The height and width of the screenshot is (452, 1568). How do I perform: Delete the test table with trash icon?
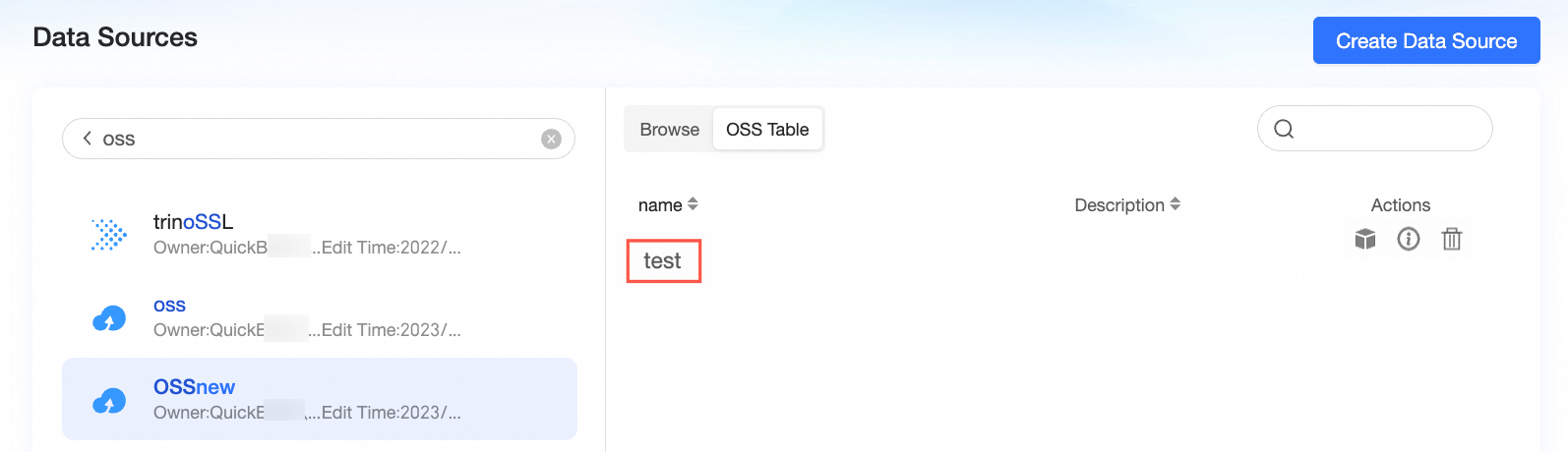1452,239
